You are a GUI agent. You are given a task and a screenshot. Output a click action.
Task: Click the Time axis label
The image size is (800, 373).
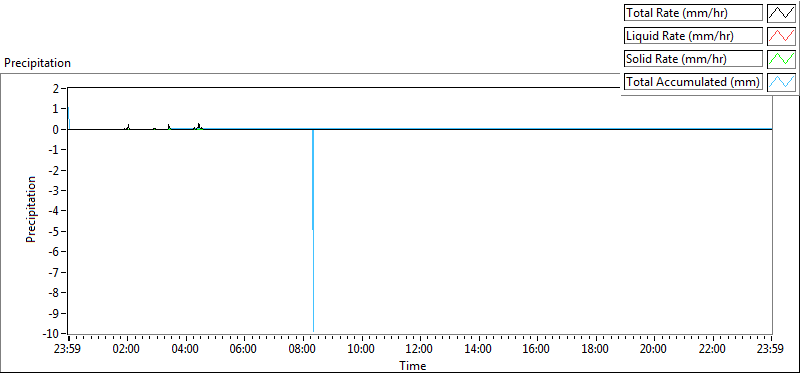click(413, 365)
